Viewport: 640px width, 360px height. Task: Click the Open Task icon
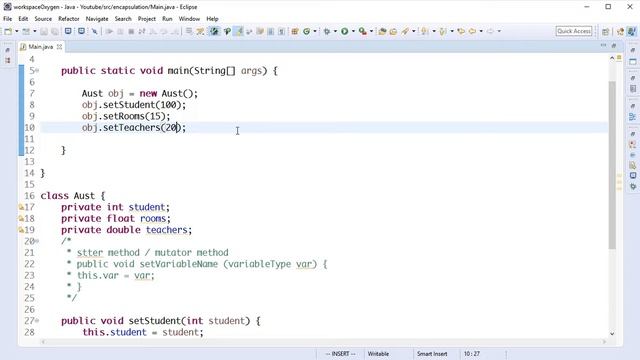coord(393,31)
